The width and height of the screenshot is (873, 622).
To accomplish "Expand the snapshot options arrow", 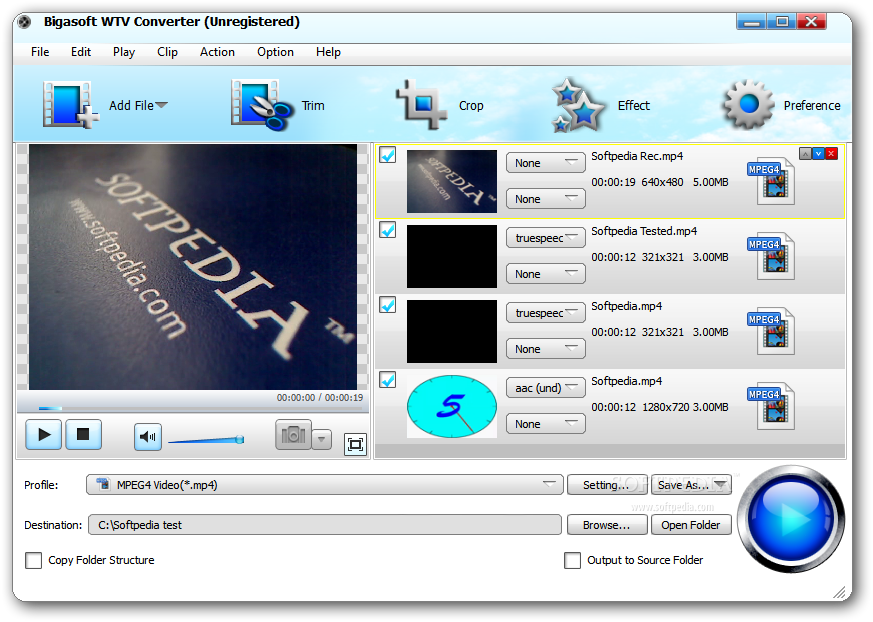I will click(x=322, y=439).
